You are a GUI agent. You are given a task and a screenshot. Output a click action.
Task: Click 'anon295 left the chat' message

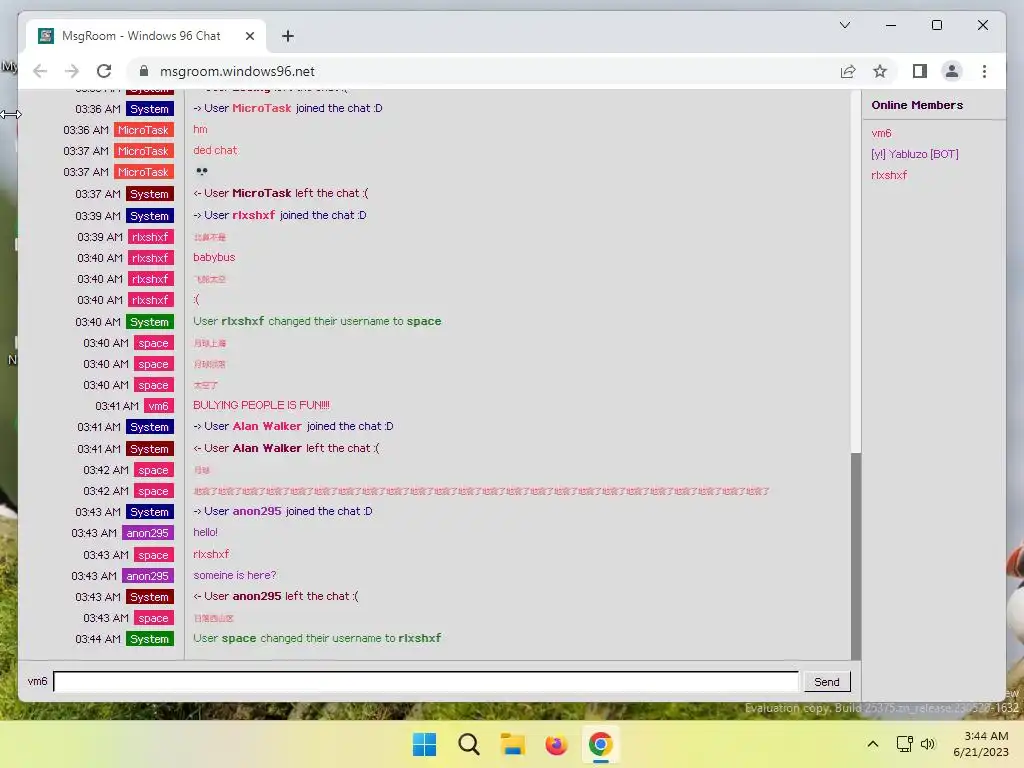(x=276, y=596)
